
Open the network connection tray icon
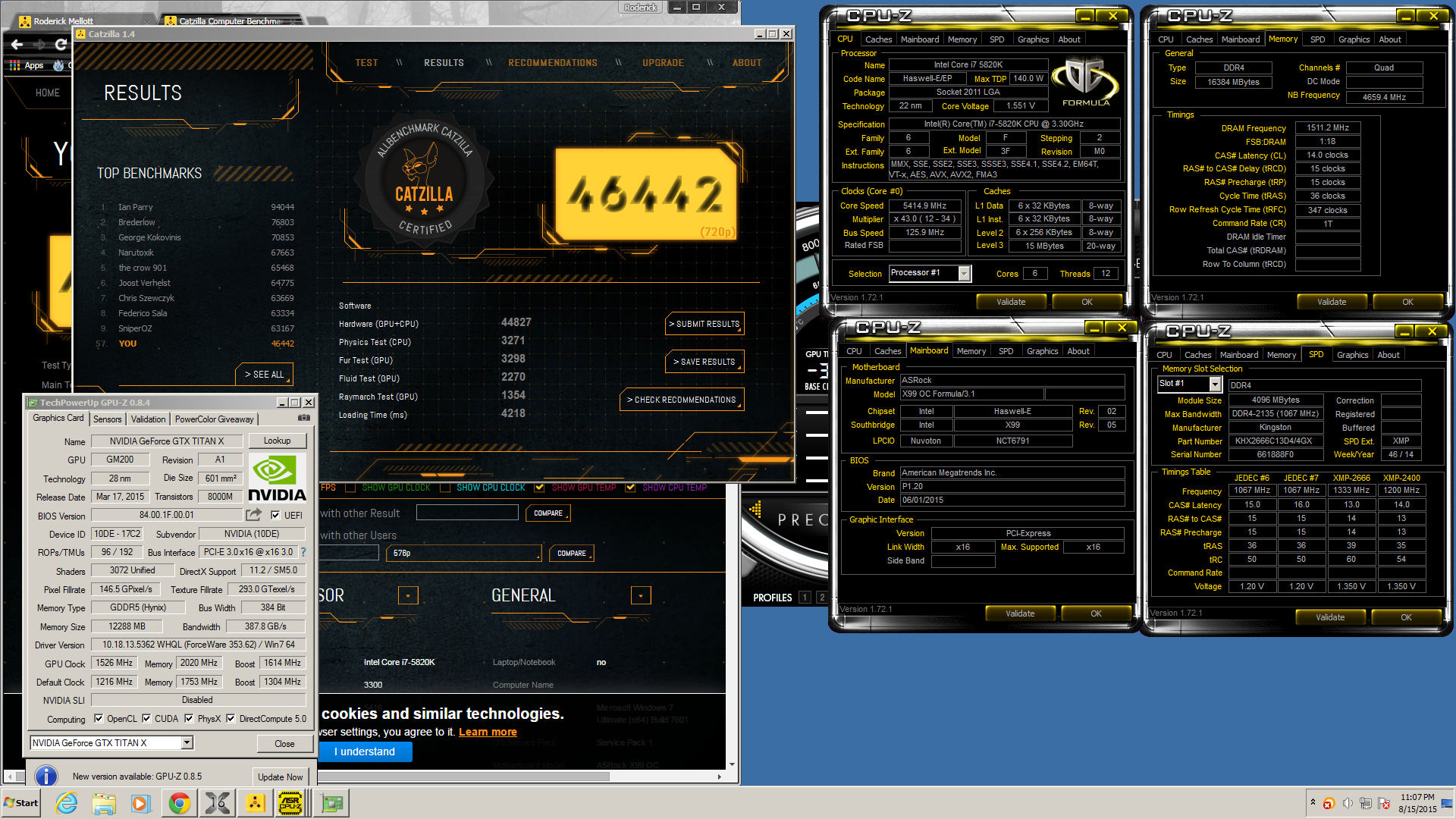pyautogui.click(x=1366, y=803)
